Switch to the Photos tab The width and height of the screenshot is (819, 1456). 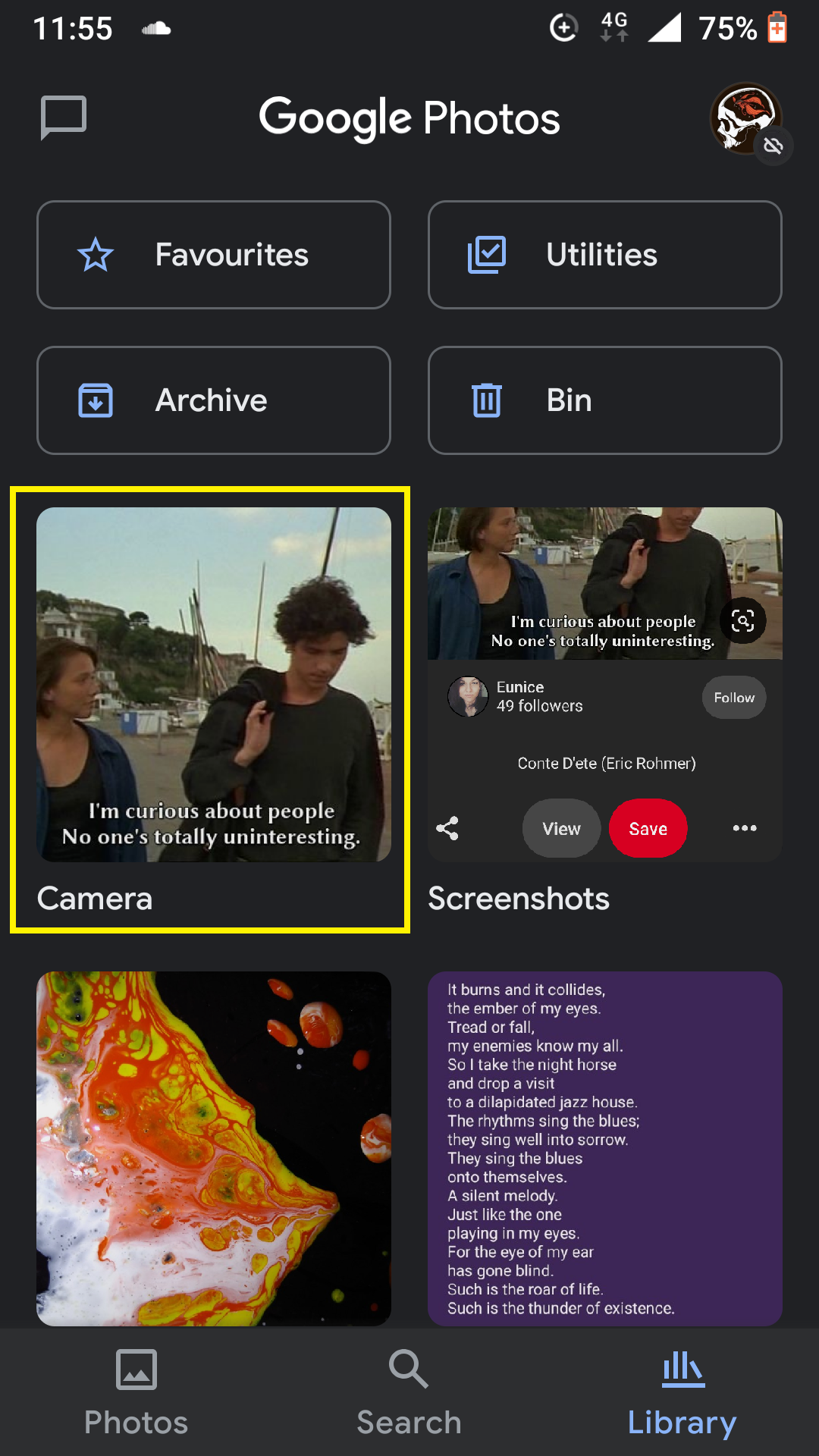(x=136, y=1392)
